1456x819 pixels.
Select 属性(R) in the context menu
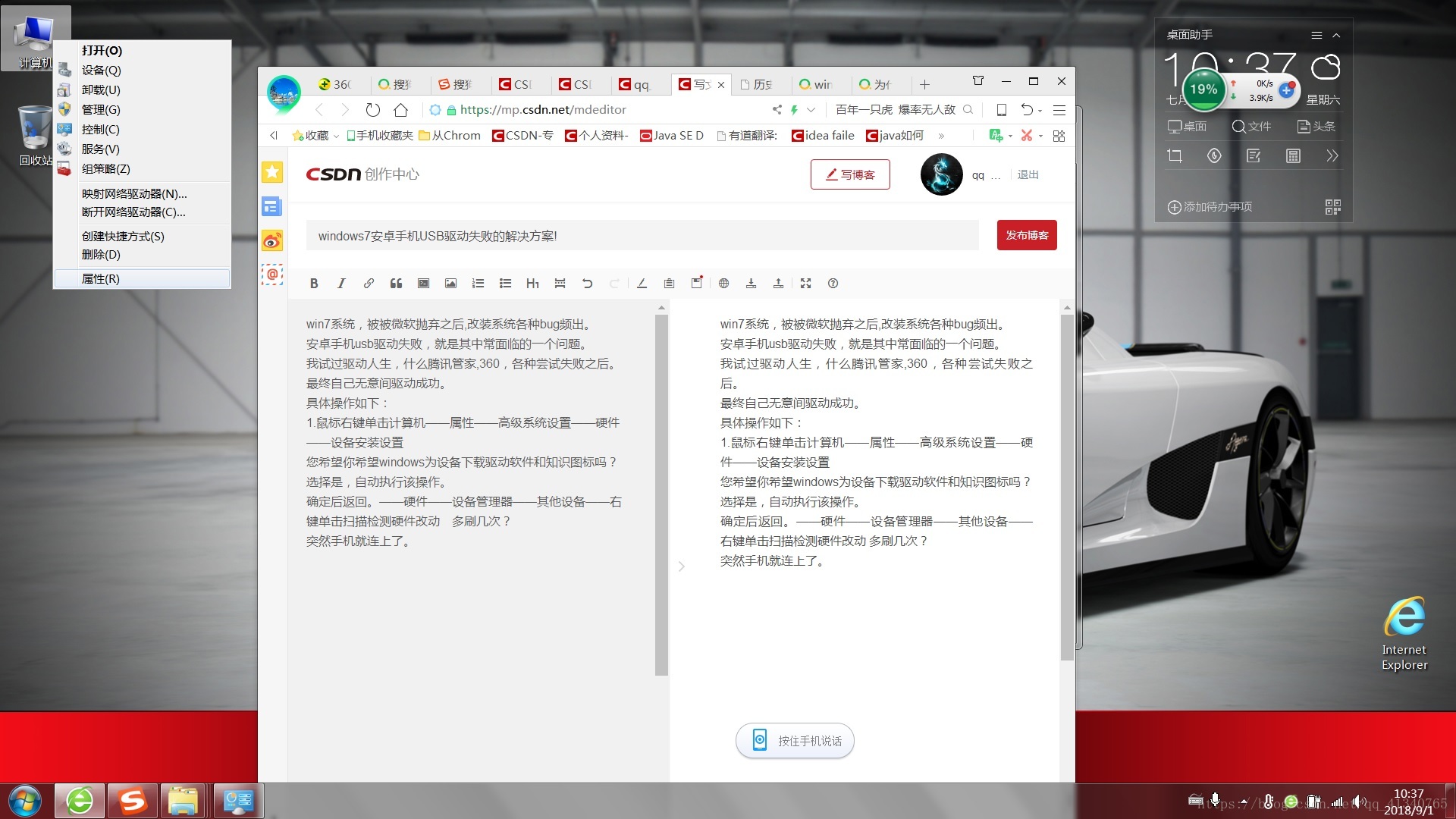click(142, 278)
